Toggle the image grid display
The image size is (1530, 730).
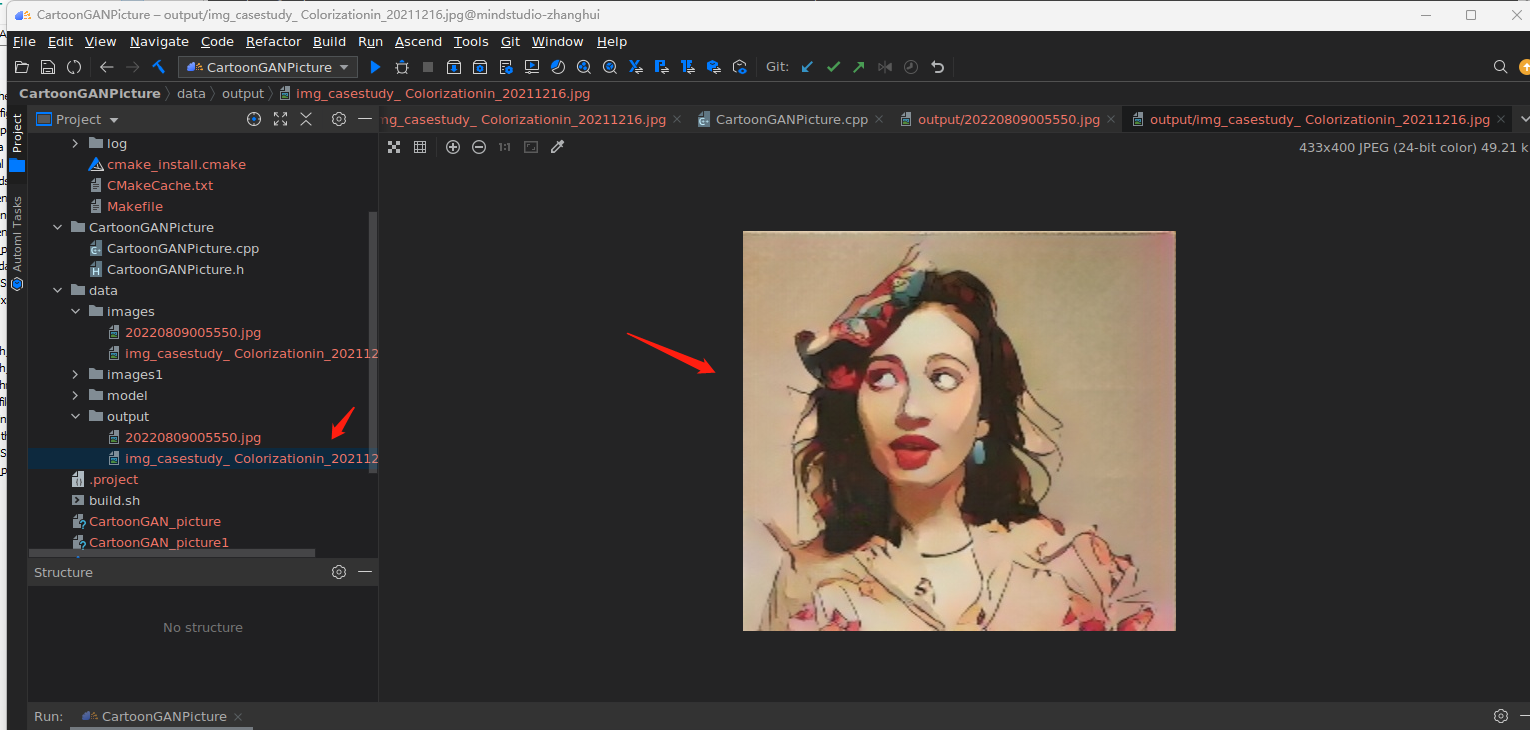click(x=420, y=147)
